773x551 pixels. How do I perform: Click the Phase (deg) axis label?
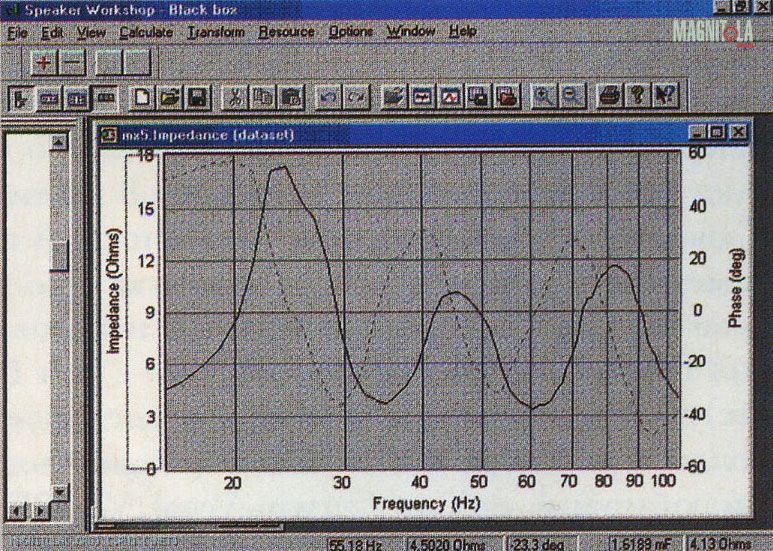click(x=736, y=288)
